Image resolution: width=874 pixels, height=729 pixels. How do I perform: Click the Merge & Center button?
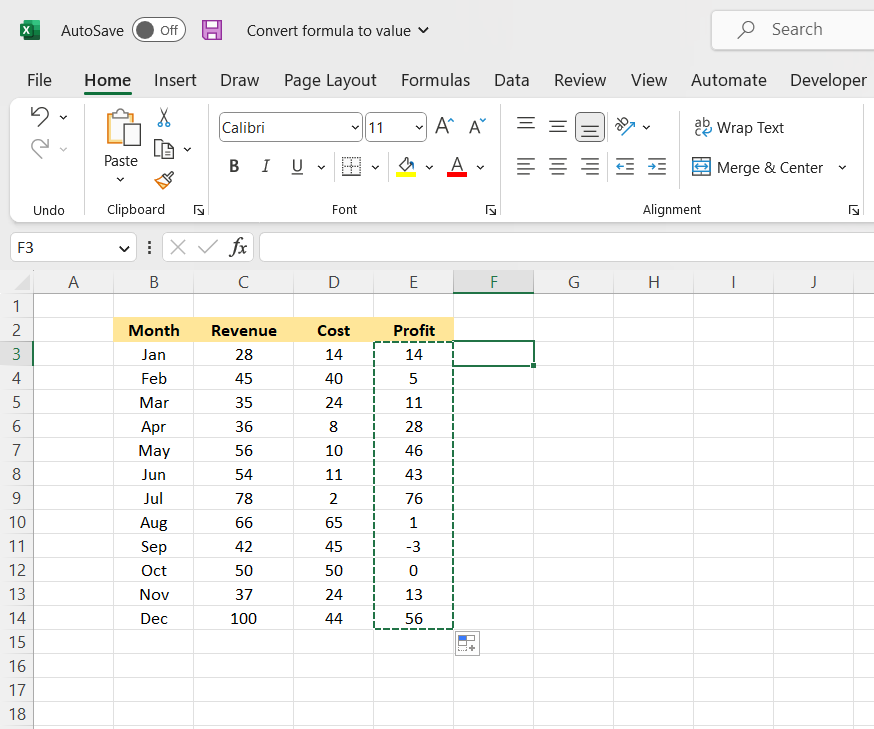(x=758, y=167)
